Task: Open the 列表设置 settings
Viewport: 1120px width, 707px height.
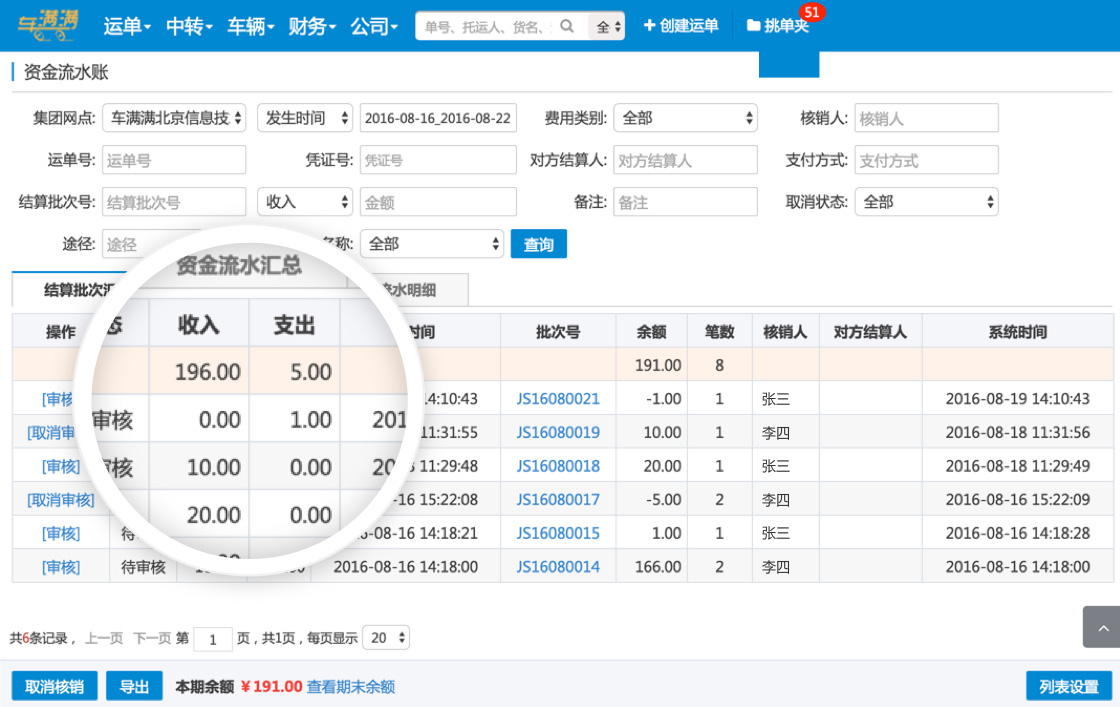Action: click(1068, 686)
